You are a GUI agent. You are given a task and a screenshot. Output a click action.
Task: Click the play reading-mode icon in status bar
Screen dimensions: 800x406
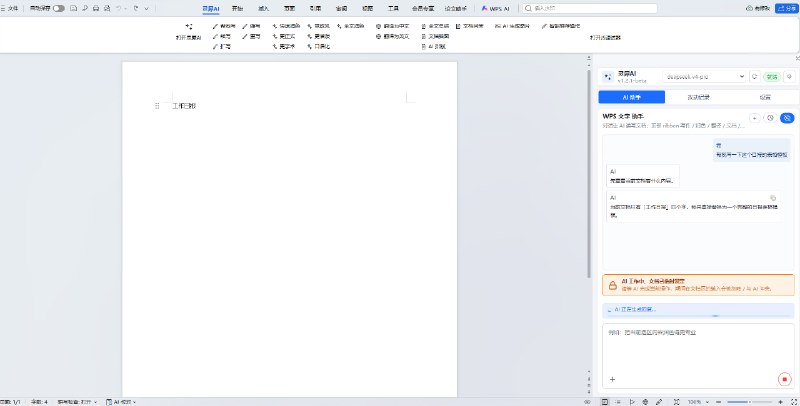click(632, 402)
